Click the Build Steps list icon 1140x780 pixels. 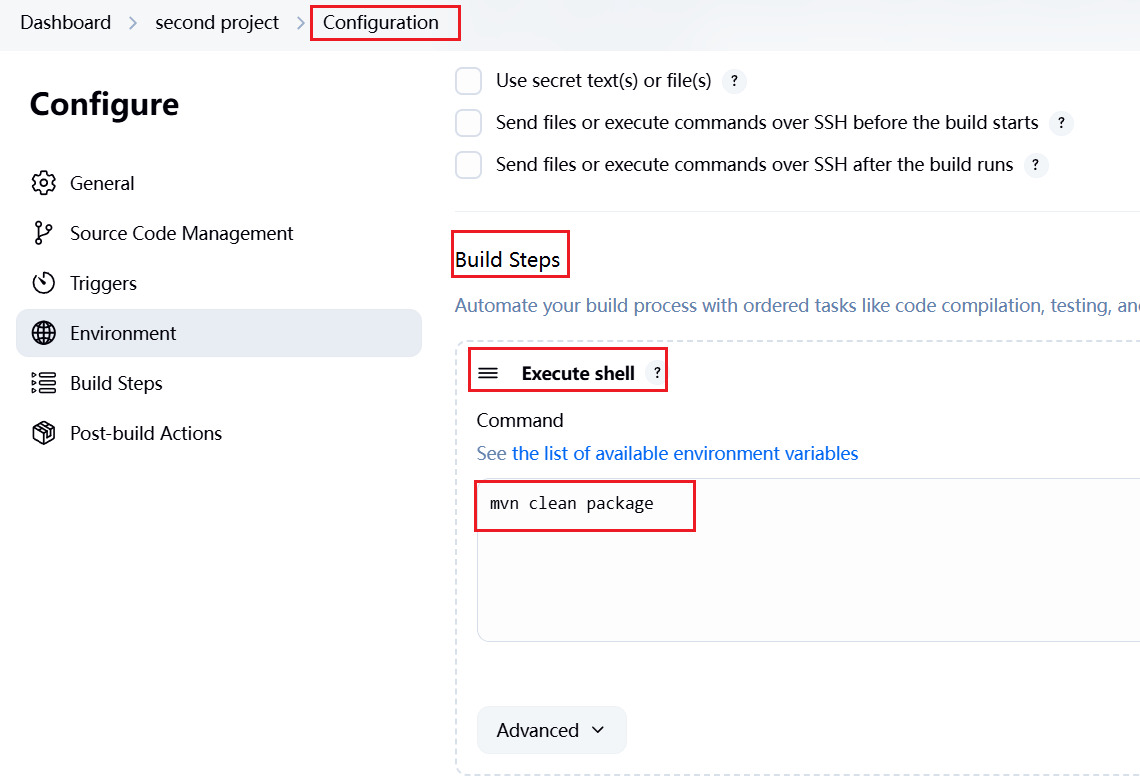click(x=44, y=383)
